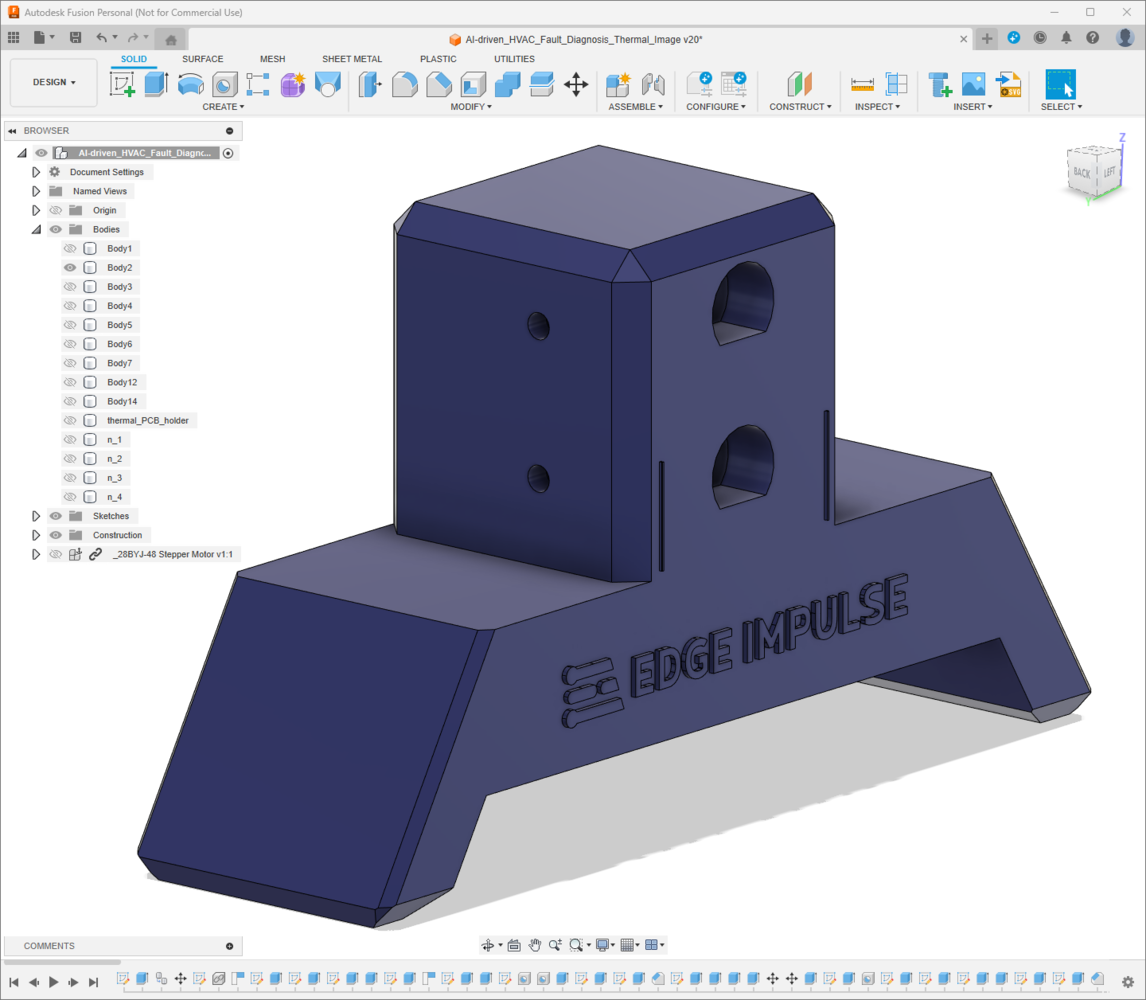Hide the Bodies folder

pyautogui.click(x=56, y=229)
